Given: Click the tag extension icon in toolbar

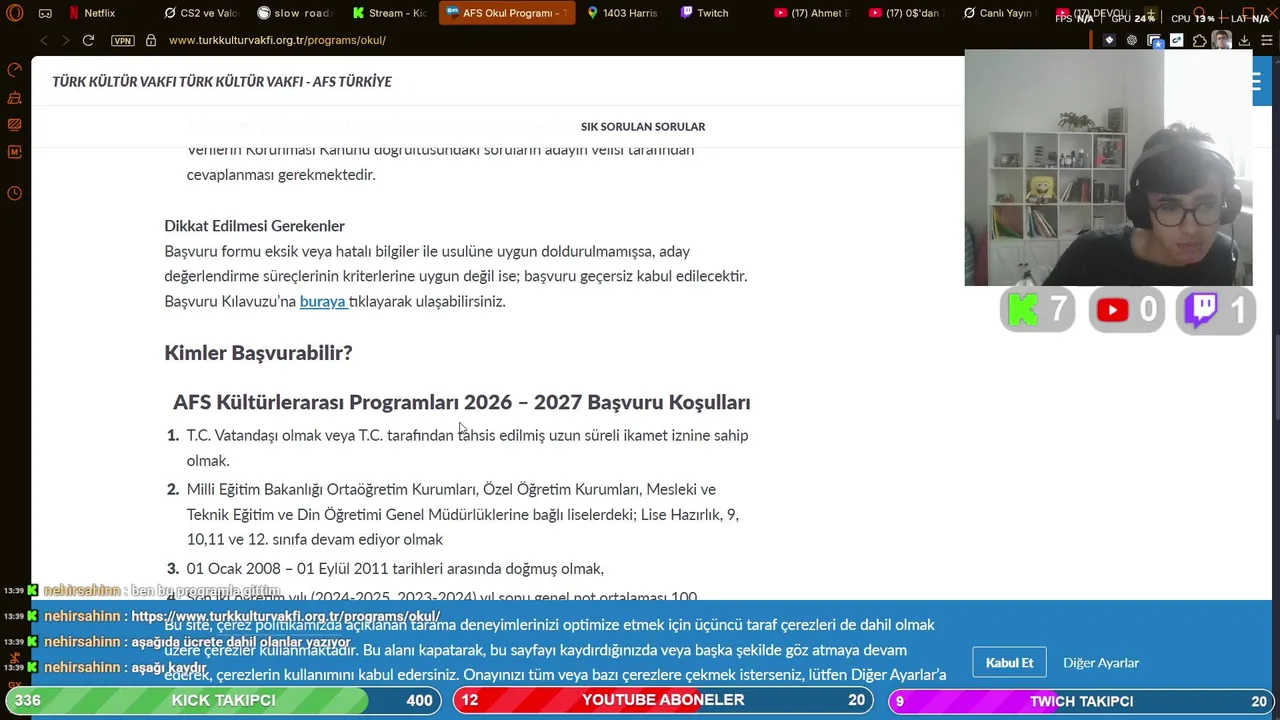Looking at the screenshot, I should [1109, 40].
